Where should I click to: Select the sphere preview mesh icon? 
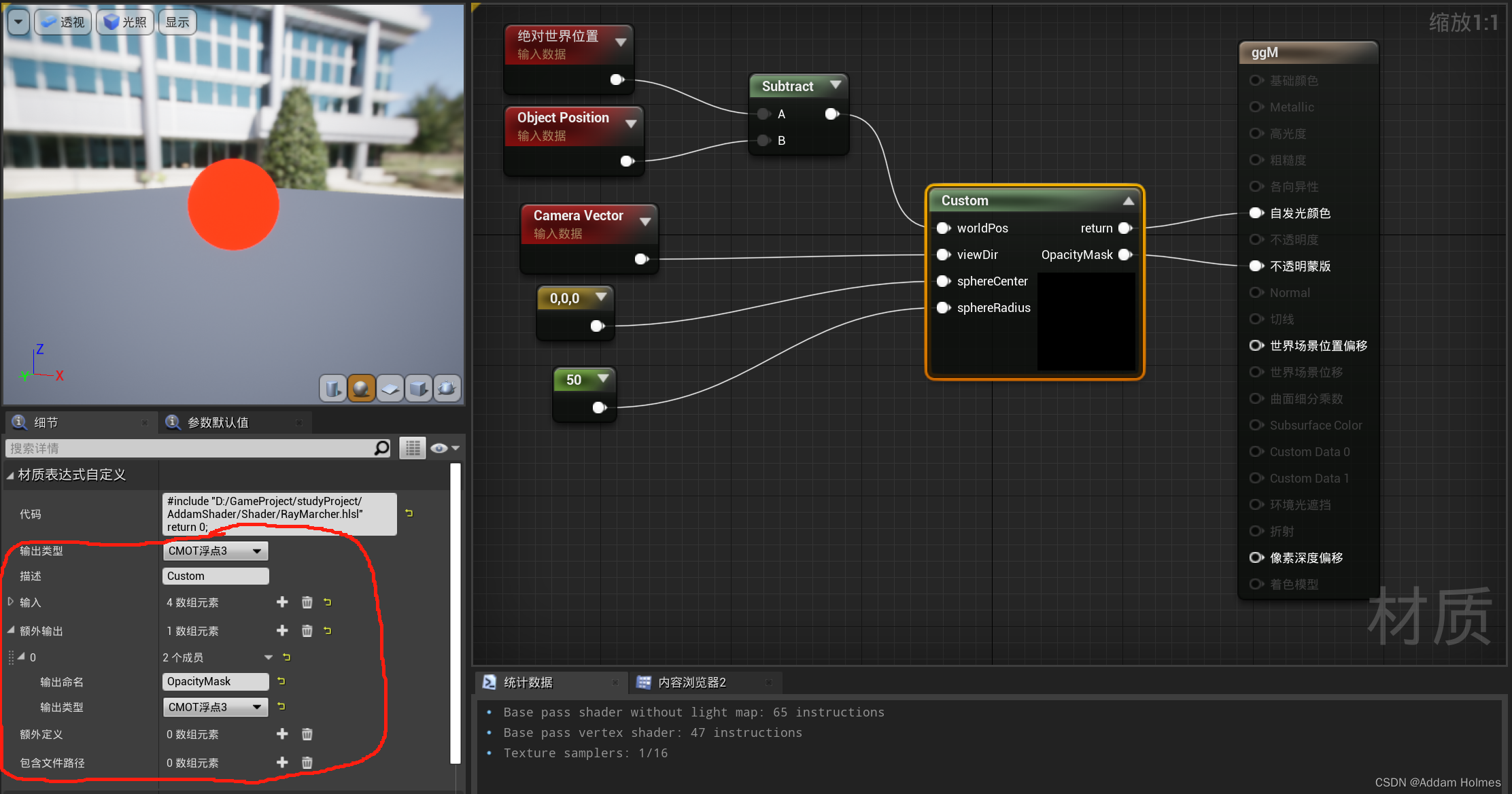pos(361,388)
